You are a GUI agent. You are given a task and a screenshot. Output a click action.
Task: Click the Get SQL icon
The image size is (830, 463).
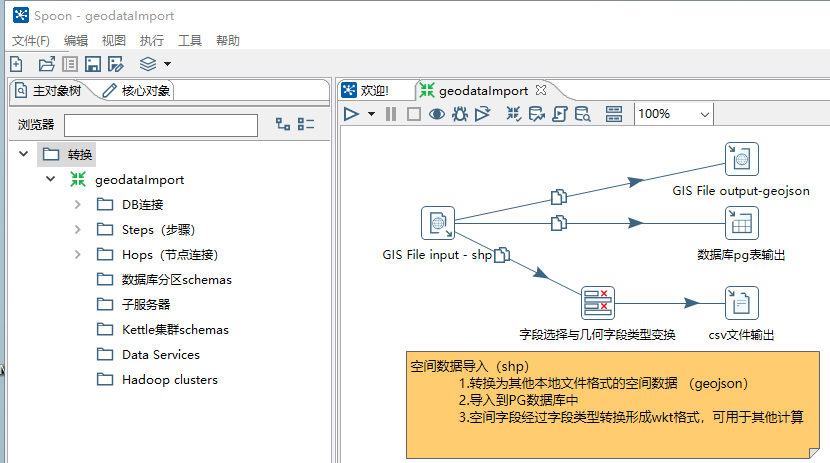click(560, 114)
